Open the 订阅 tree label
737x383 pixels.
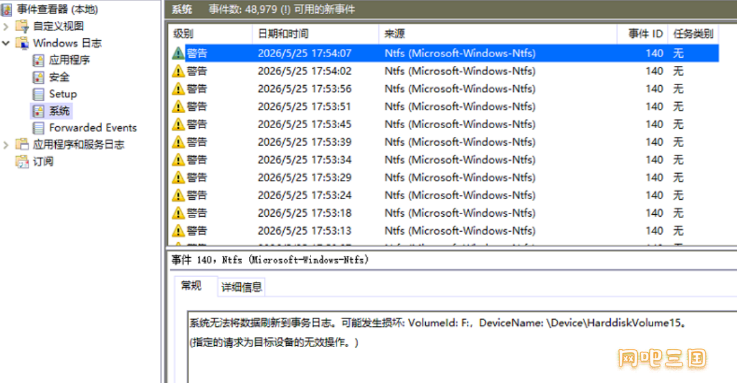pos(43,162)
